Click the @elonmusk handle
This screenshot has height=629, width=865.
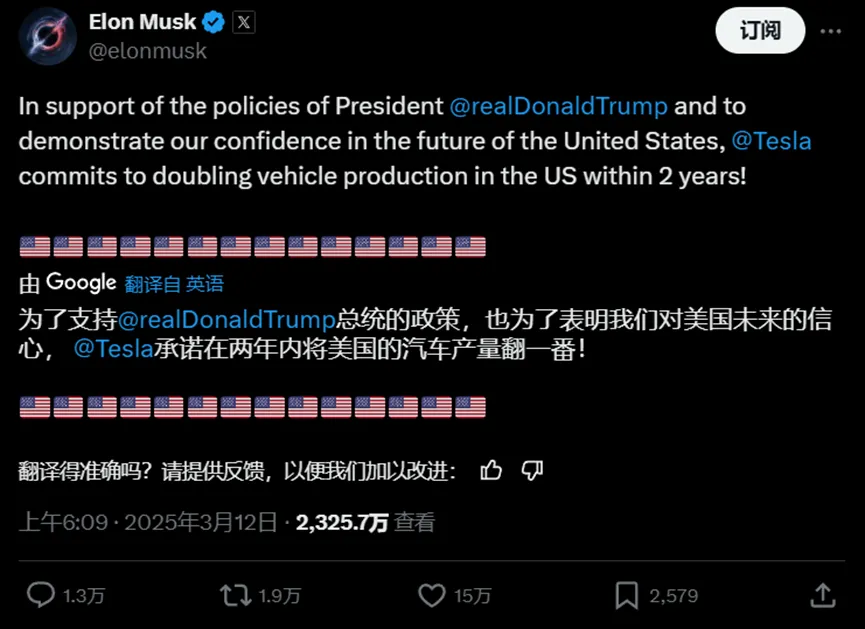147,51
